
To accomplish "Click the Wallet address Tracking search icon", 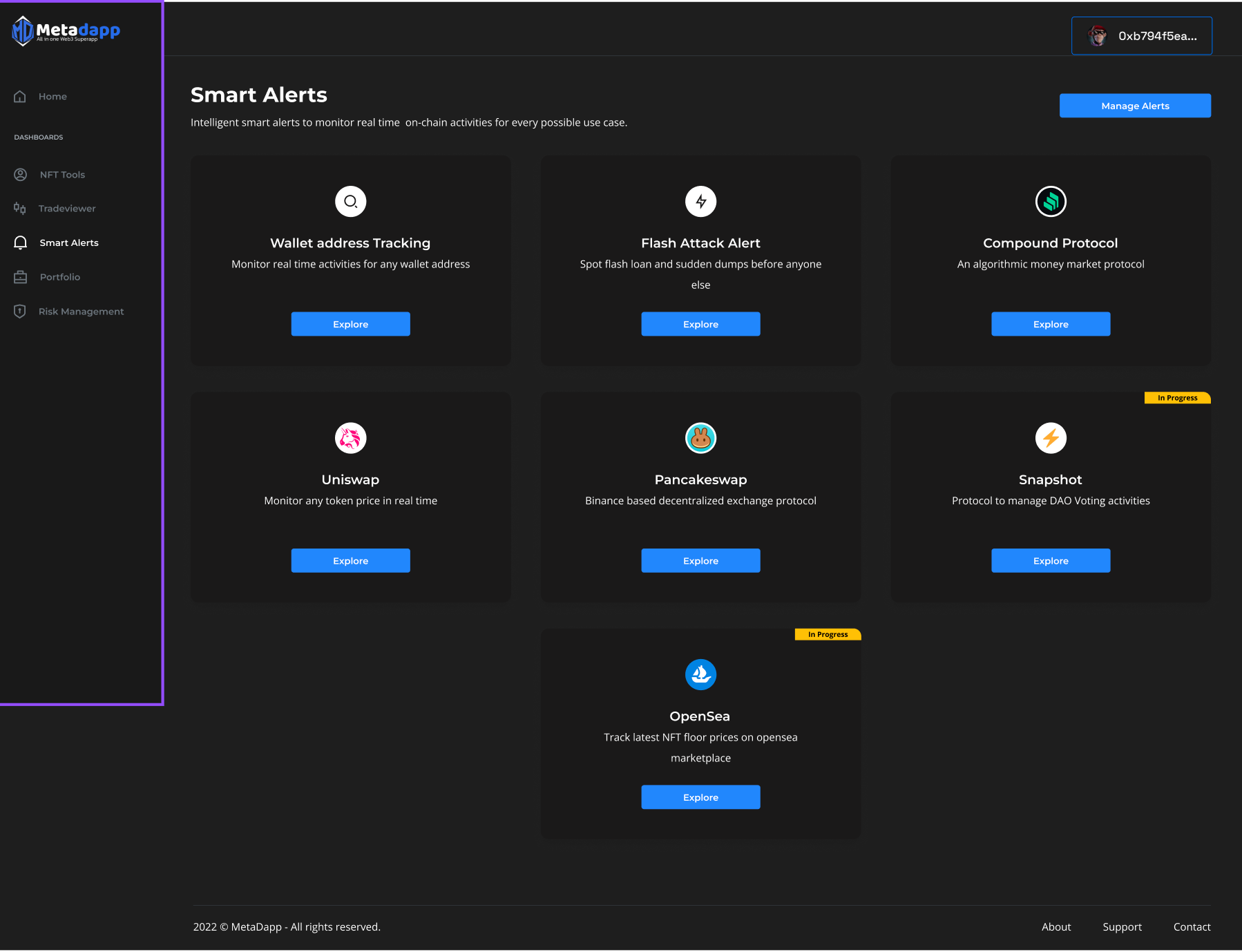I will [x=351, y=202].
